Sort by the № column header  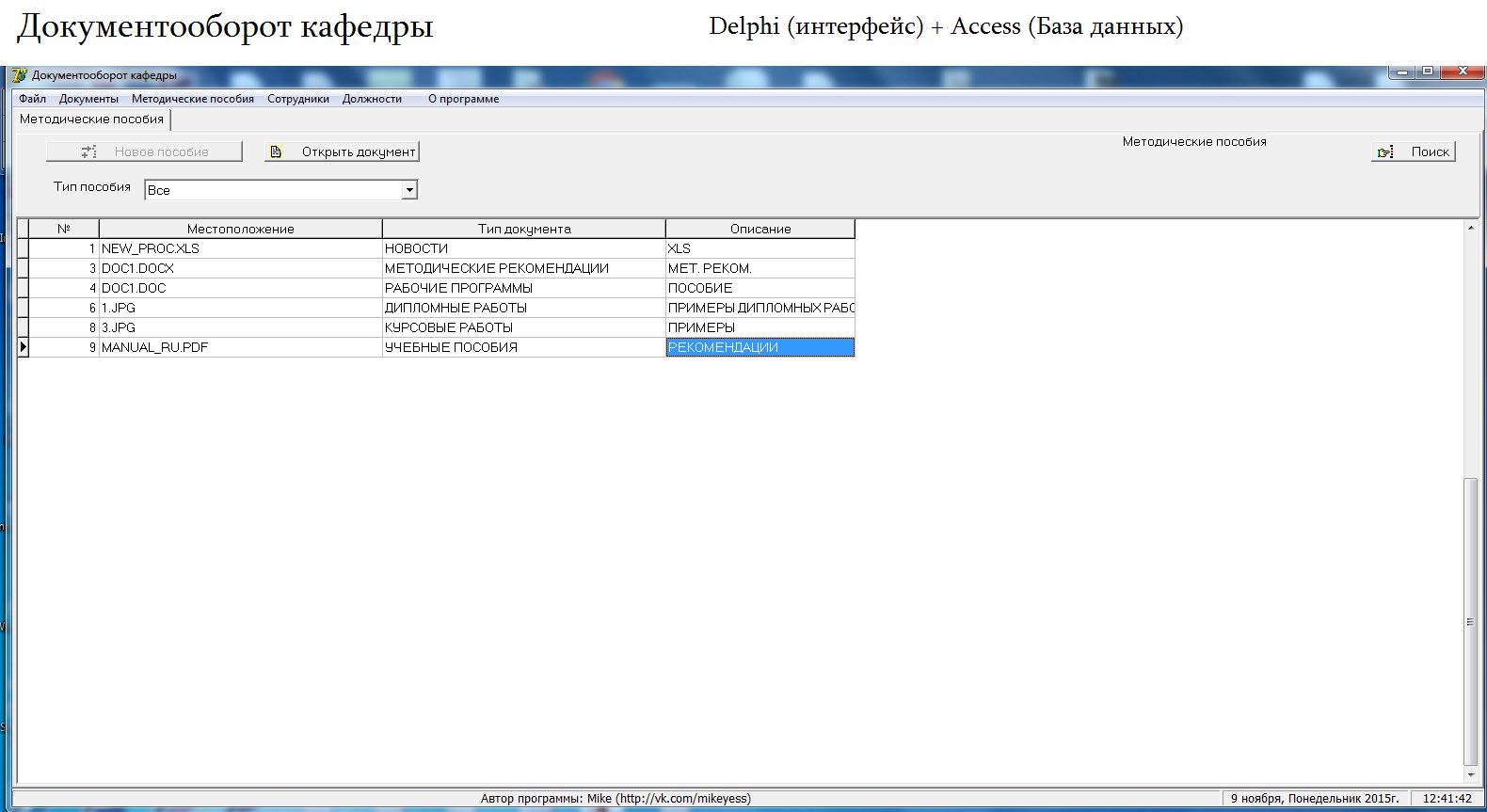64,229
